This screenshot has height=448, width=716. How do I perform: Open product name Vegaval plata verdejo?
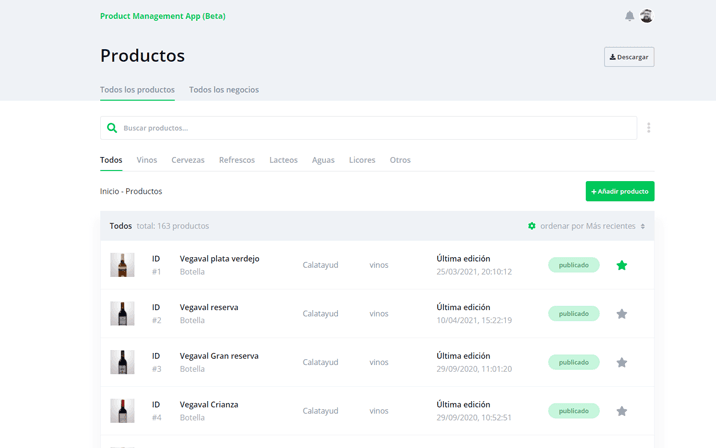tap(219, 258)
